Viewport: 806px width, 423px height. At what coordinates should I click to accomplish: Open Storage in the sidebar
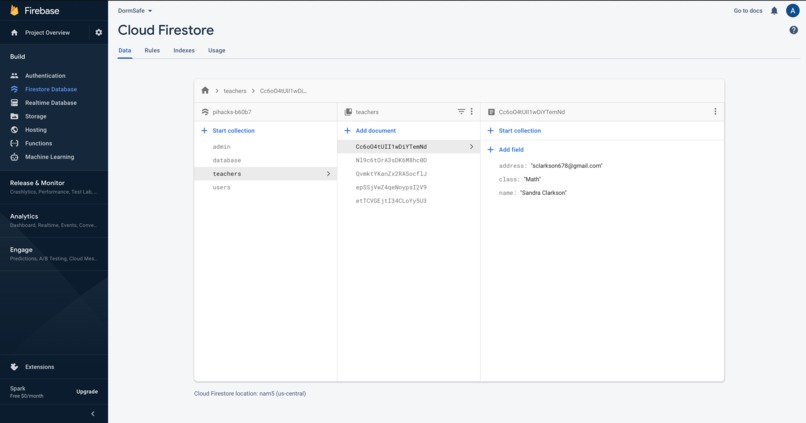coord(35,116)
